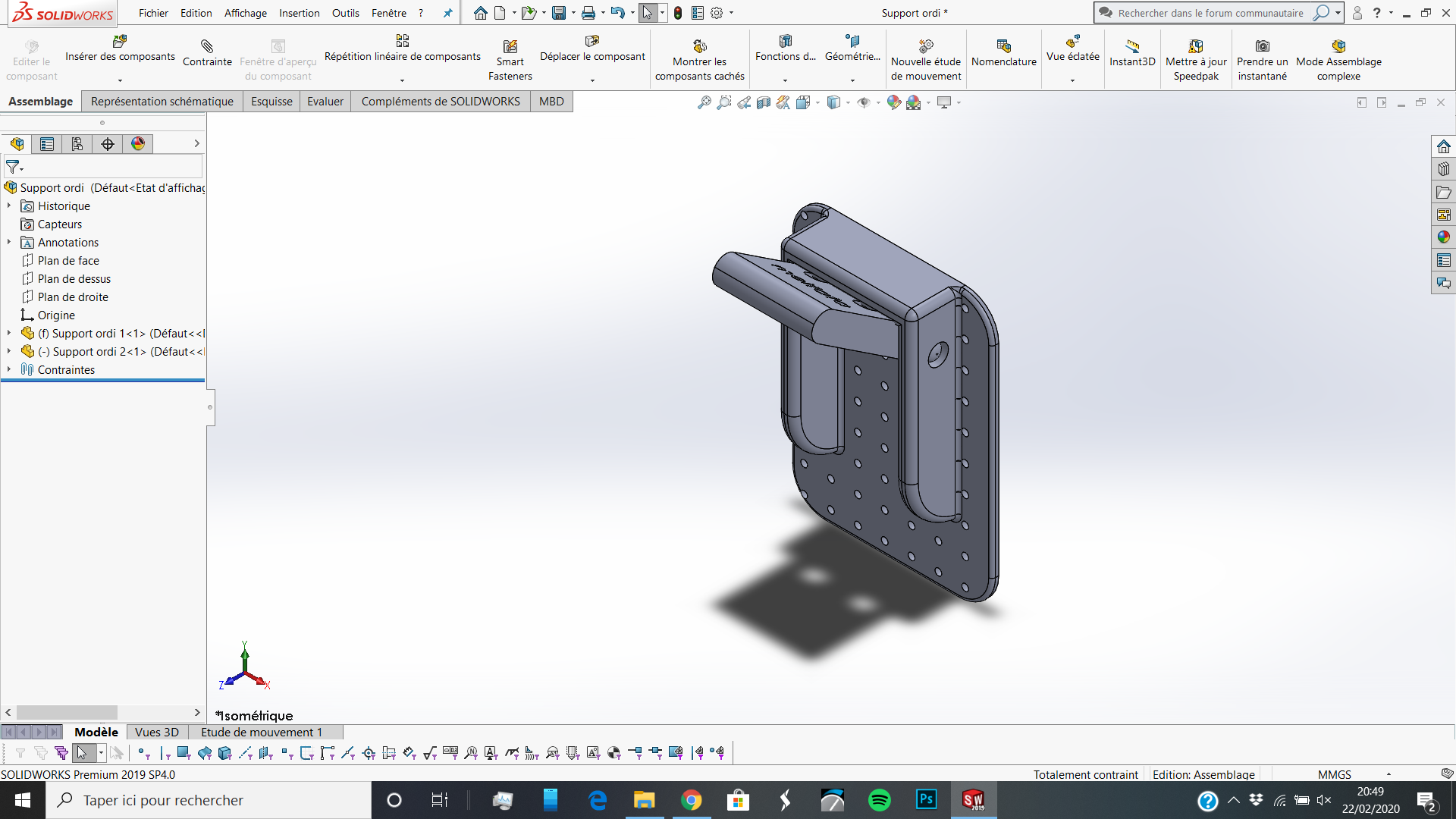Create a Vue éclatée
Image resolution: width=1456 pixels, height=819 pixels.
(1072, 49)
